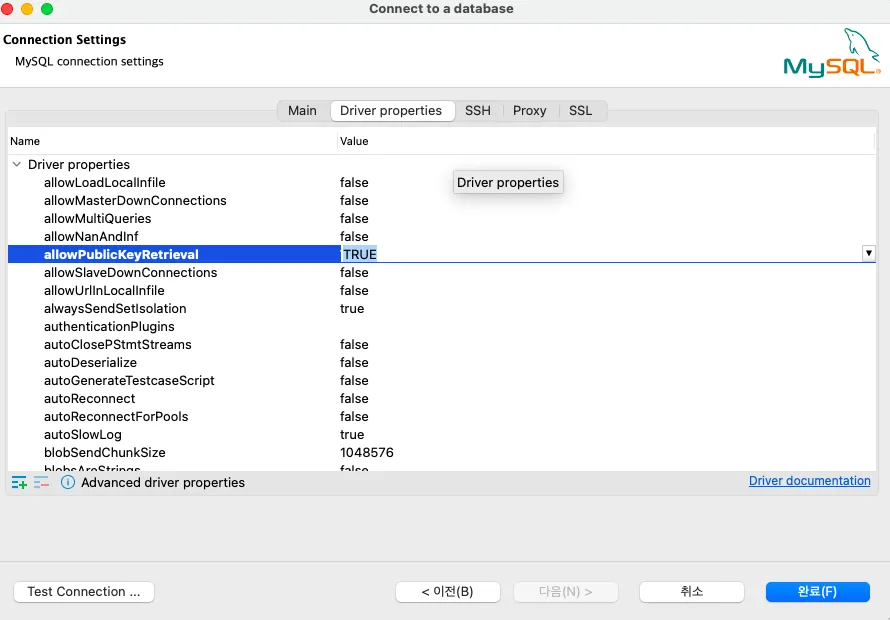890x620 pixels.
Task: Click the 취소 cancel button
Action: [x=692, y=592]
